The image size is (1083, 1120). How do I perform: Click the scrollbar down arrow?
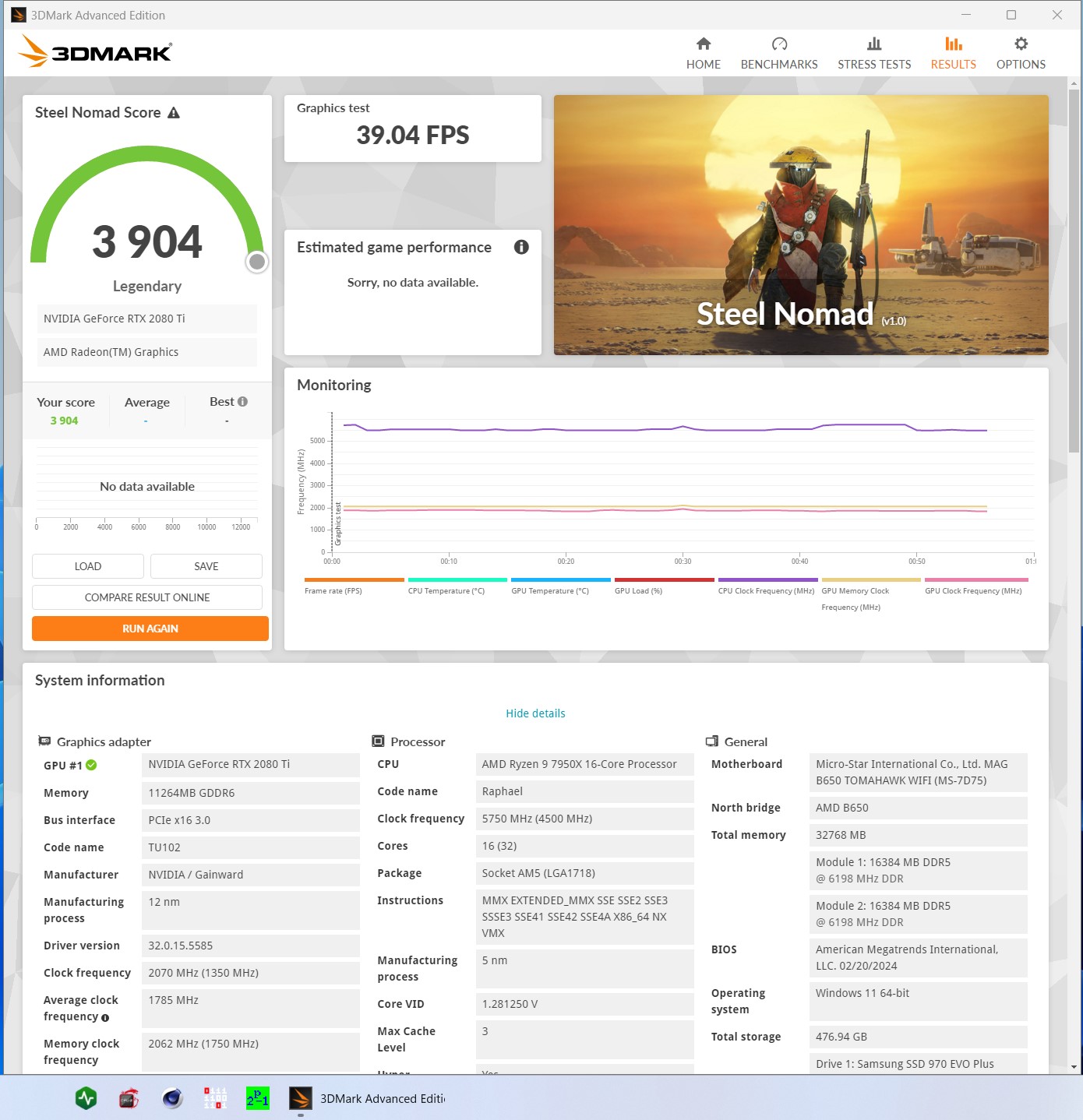pos(1074,1067)
